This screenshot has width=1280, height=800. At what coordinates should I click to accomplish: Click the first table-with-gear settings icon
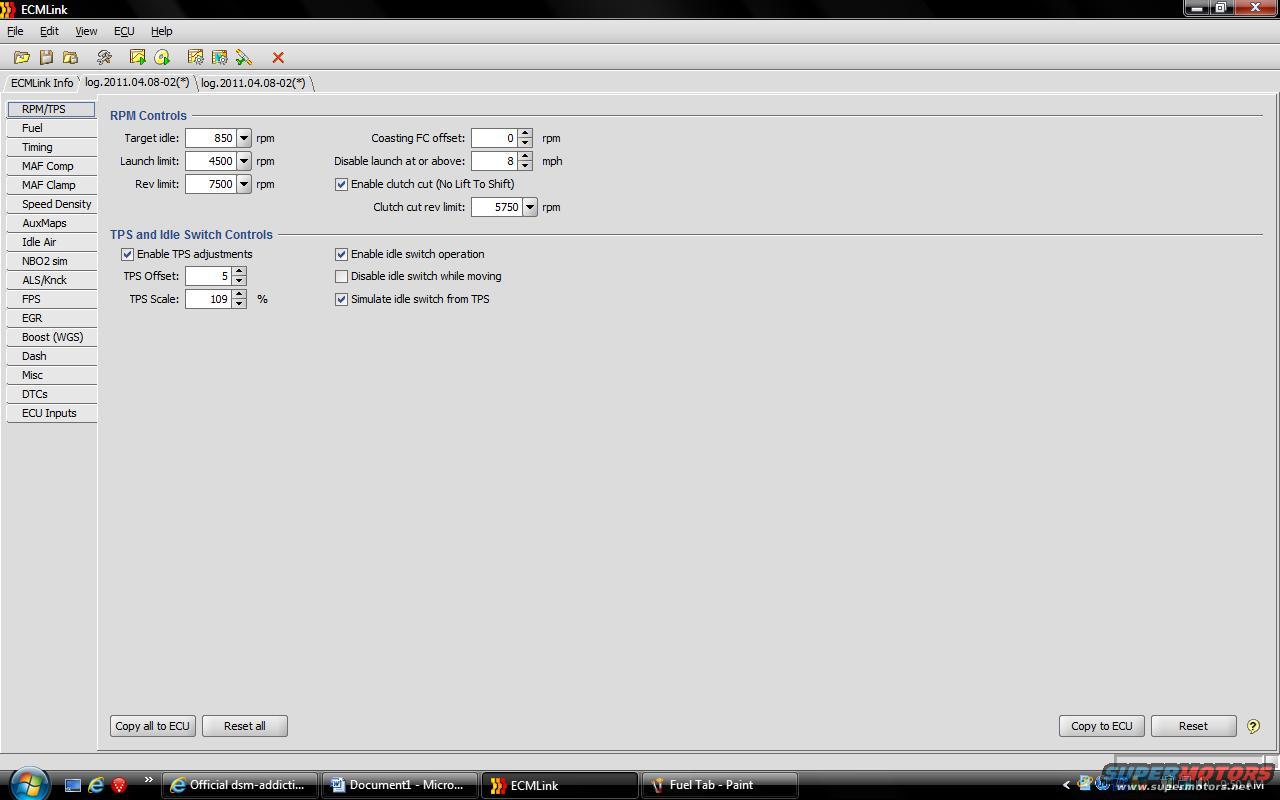195,58
